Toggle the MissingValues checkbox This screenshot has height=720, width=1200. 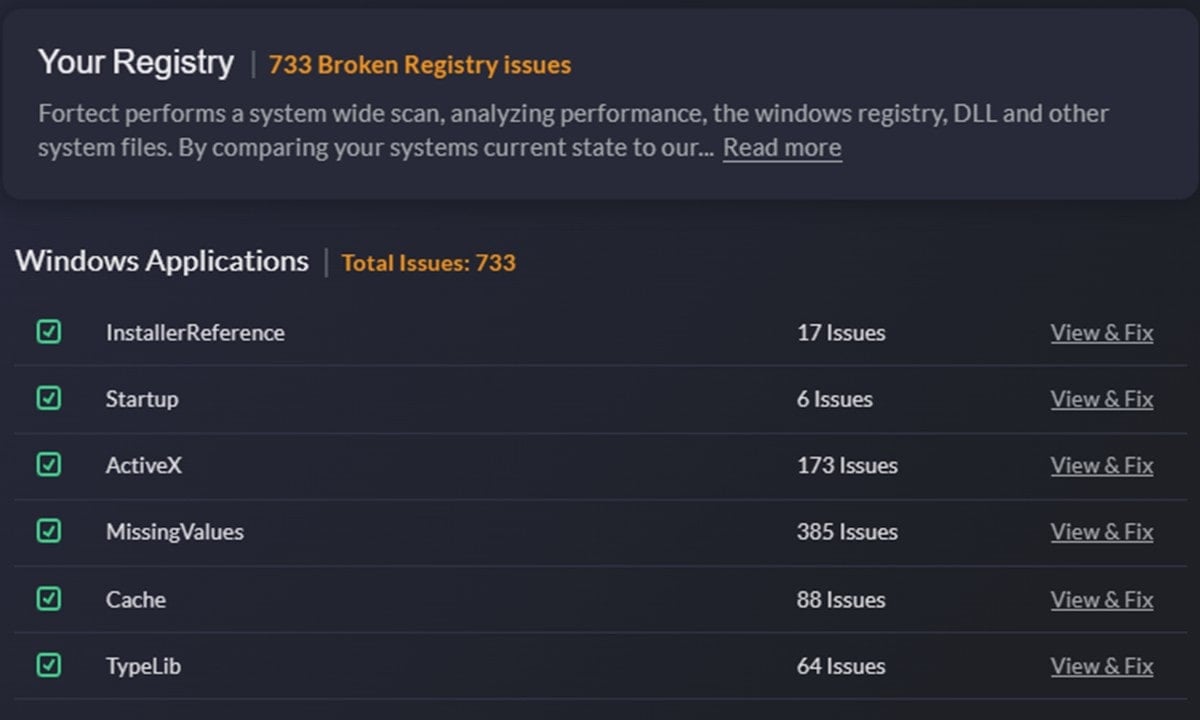click(x=48, y=531)
